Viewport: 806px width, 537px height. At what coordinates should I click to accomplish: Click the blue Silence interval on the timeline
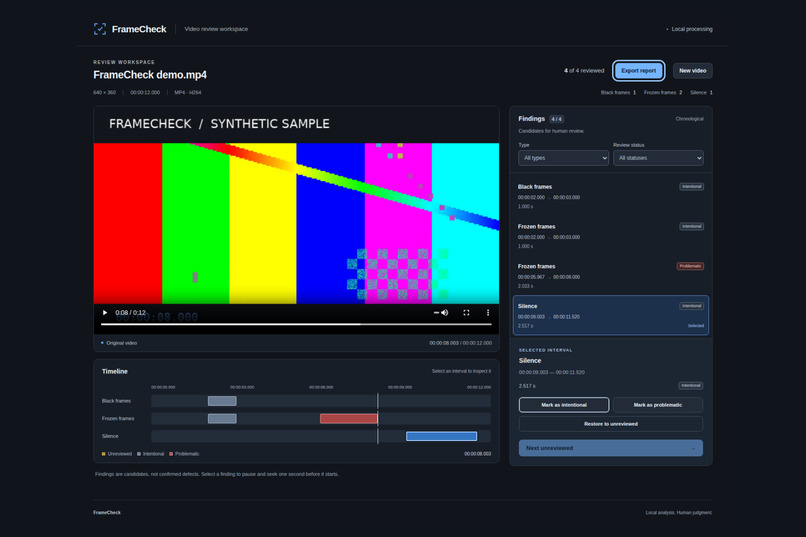tap(442, 436)
